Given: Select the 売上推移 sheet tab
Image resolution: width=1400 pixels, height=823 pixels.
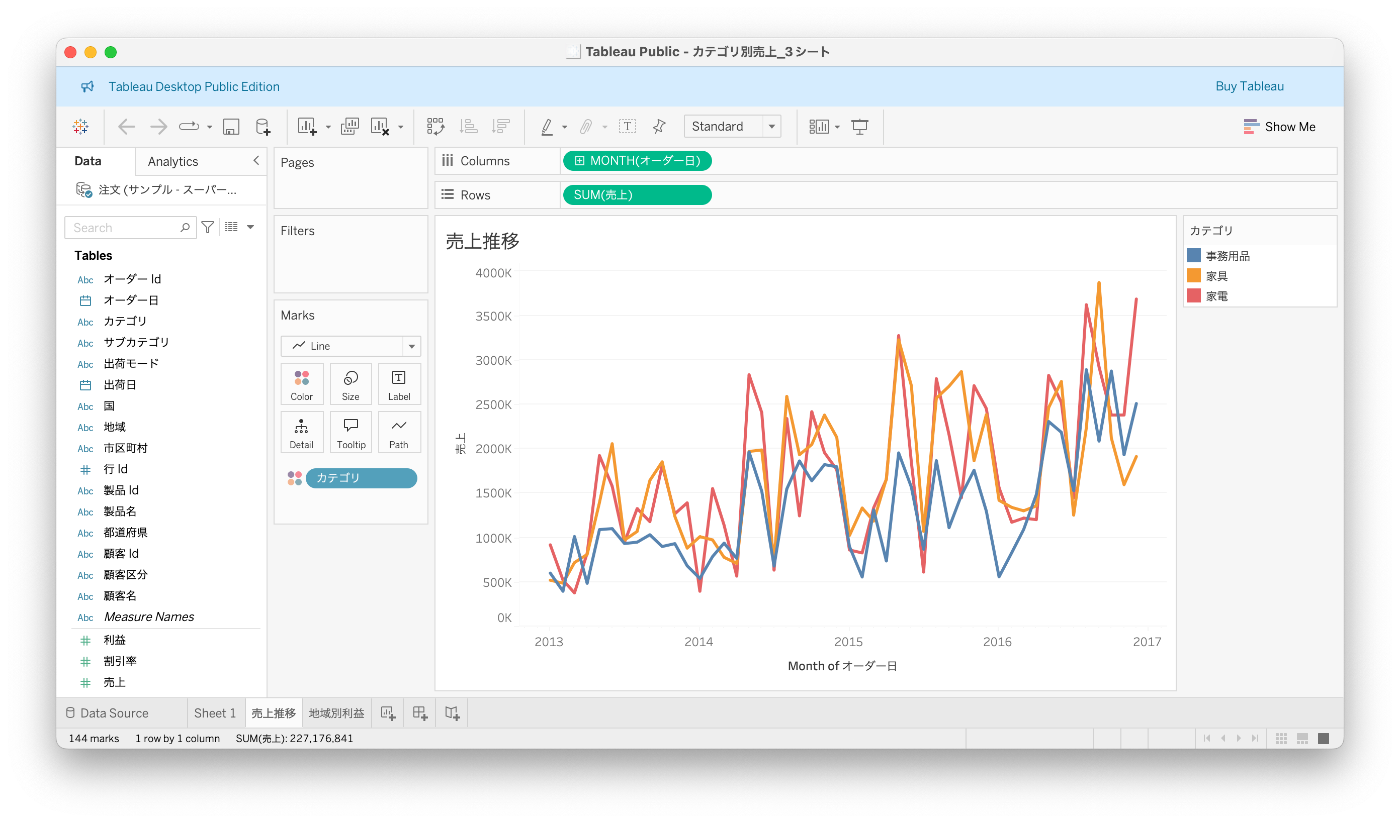Looking at the screenshot, I should coord(273,713).
